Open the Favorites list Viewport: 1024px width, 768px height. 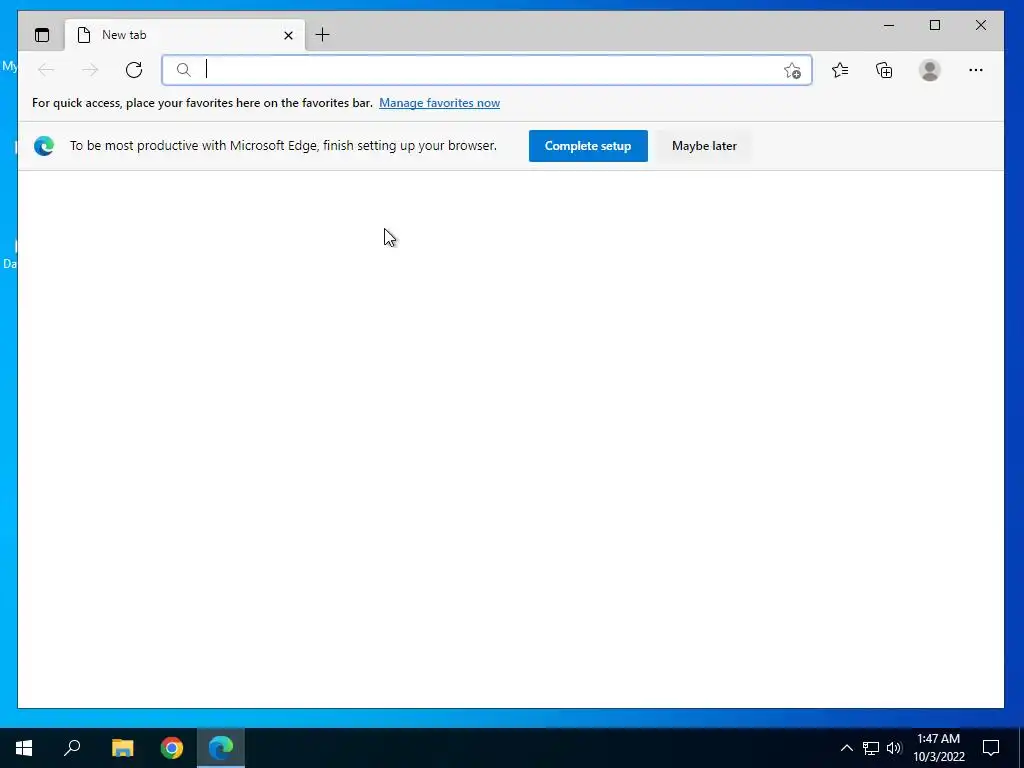[840, 70]
